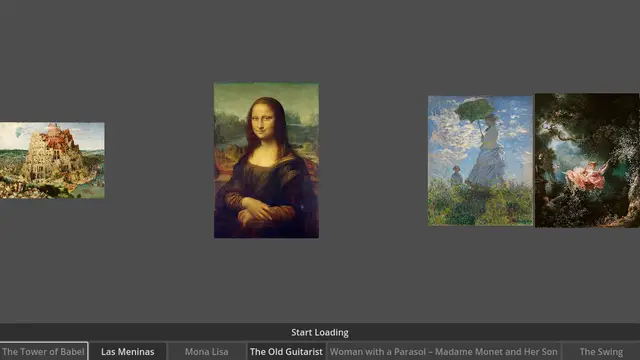The image size is (640, 360).
Task: Toggle The Old Guitarist button
Action: 286,351
